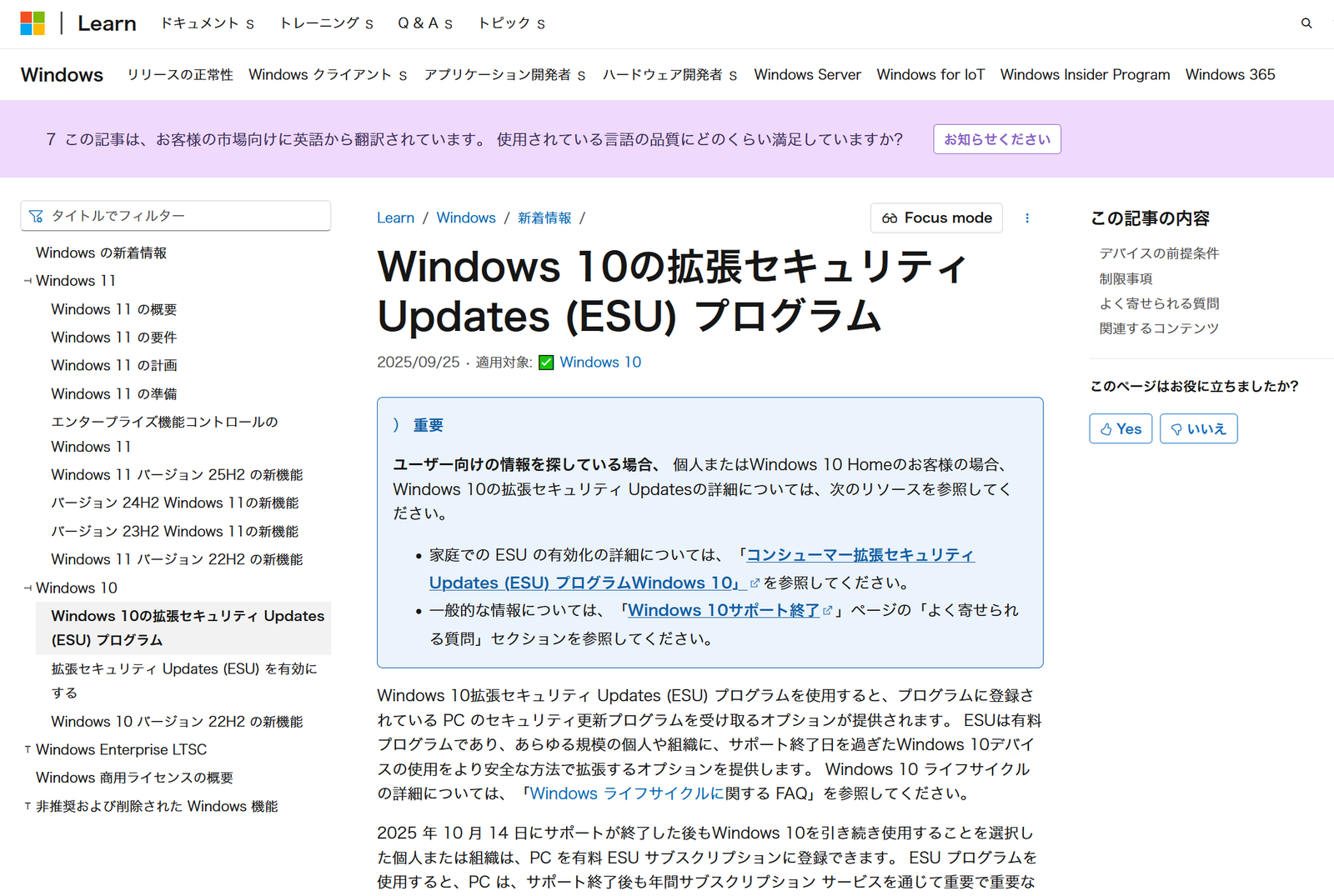Collapse the Windows 11 tree section
The height and width of the screenshot is (896, 1334).
(28, 281)
